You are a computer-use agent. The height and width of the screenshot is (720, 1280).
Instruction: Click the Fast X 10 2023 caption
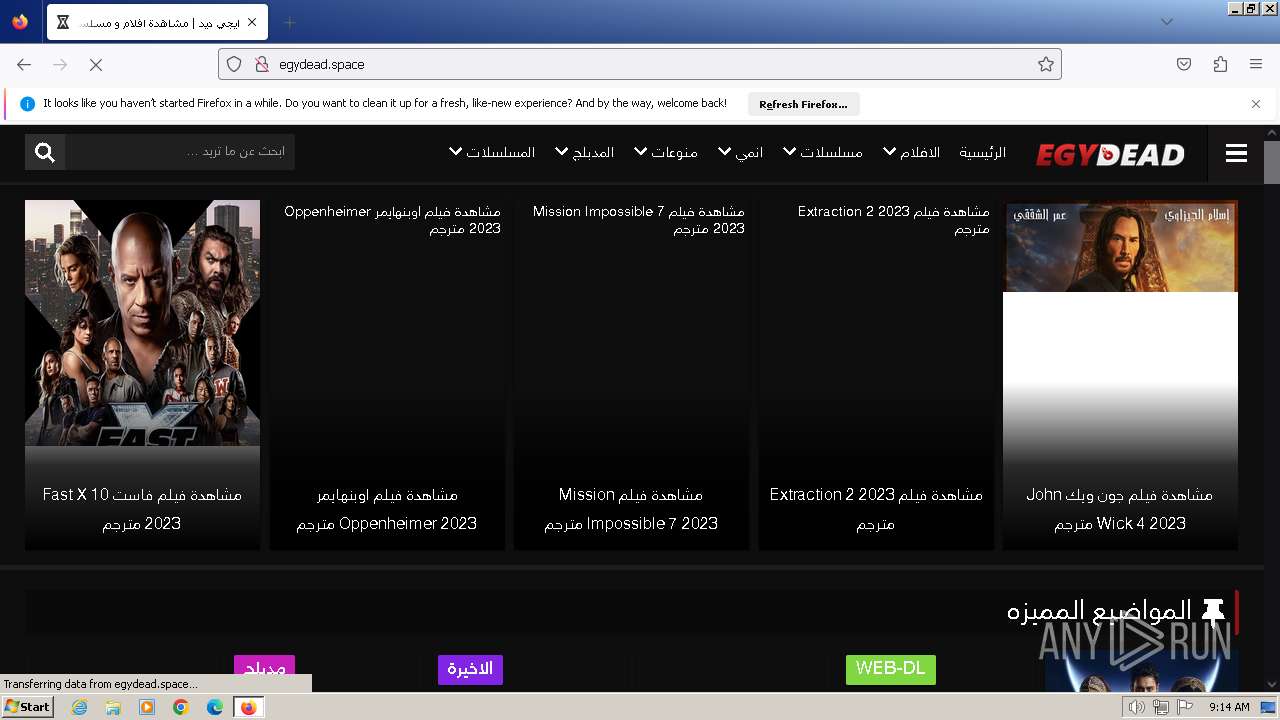tap(142, 509)
